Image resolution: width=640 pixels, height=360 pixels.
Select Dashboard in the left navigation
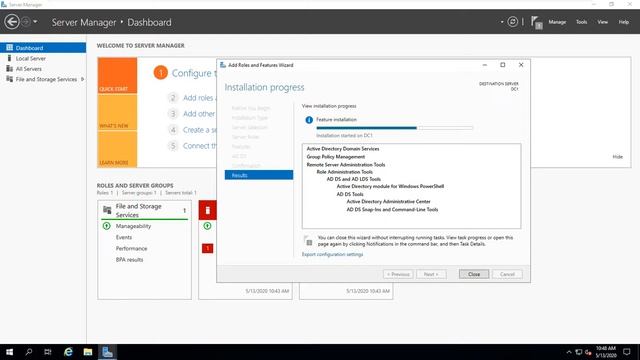click(x=43, y=48)
